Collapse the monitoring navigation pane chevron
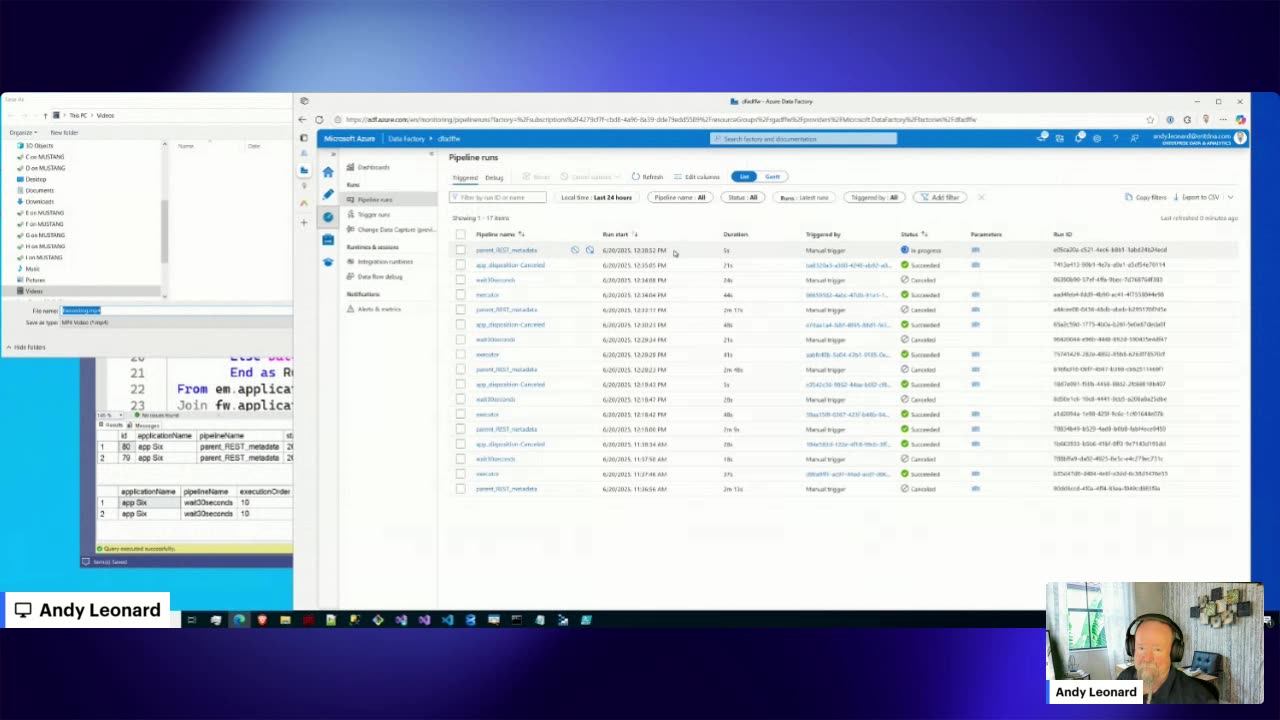Viewport: 1280px width, 720px height. (x=432, y=154)
